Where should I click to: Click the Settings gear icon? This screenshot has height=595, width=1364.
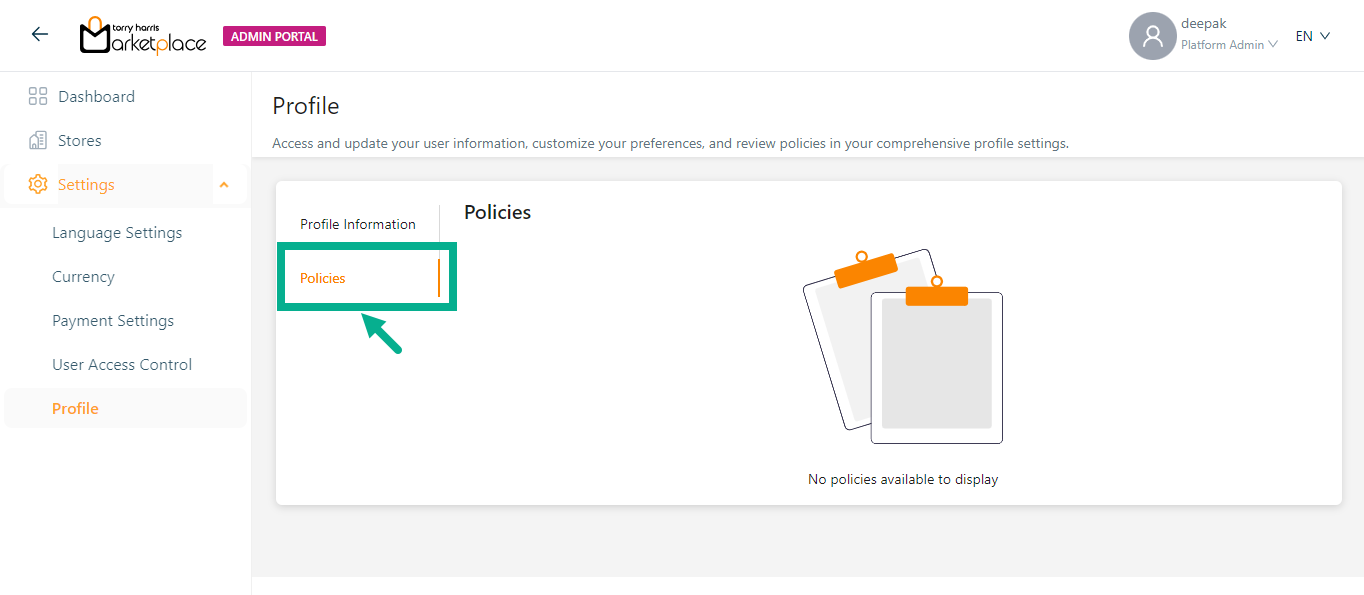[x=38, y=185]
